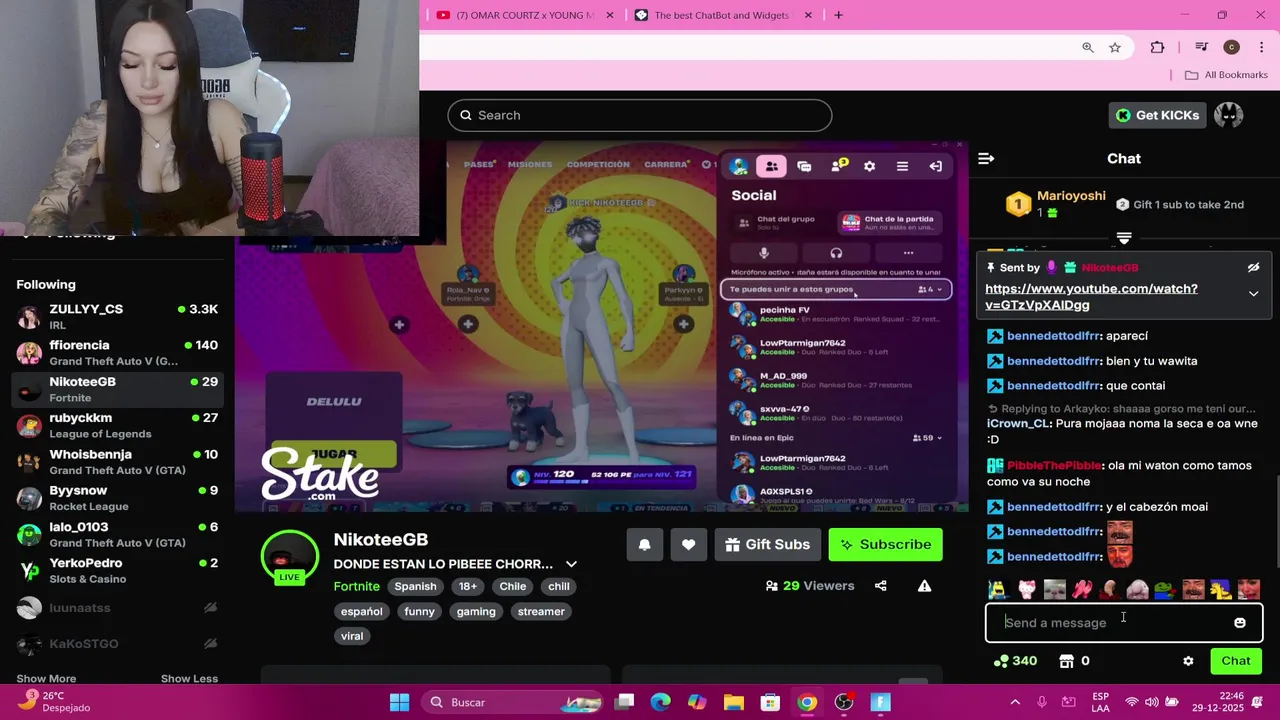1280x720 pixels.
Task: Click Show Less under Following
Action: coord(189,679)
